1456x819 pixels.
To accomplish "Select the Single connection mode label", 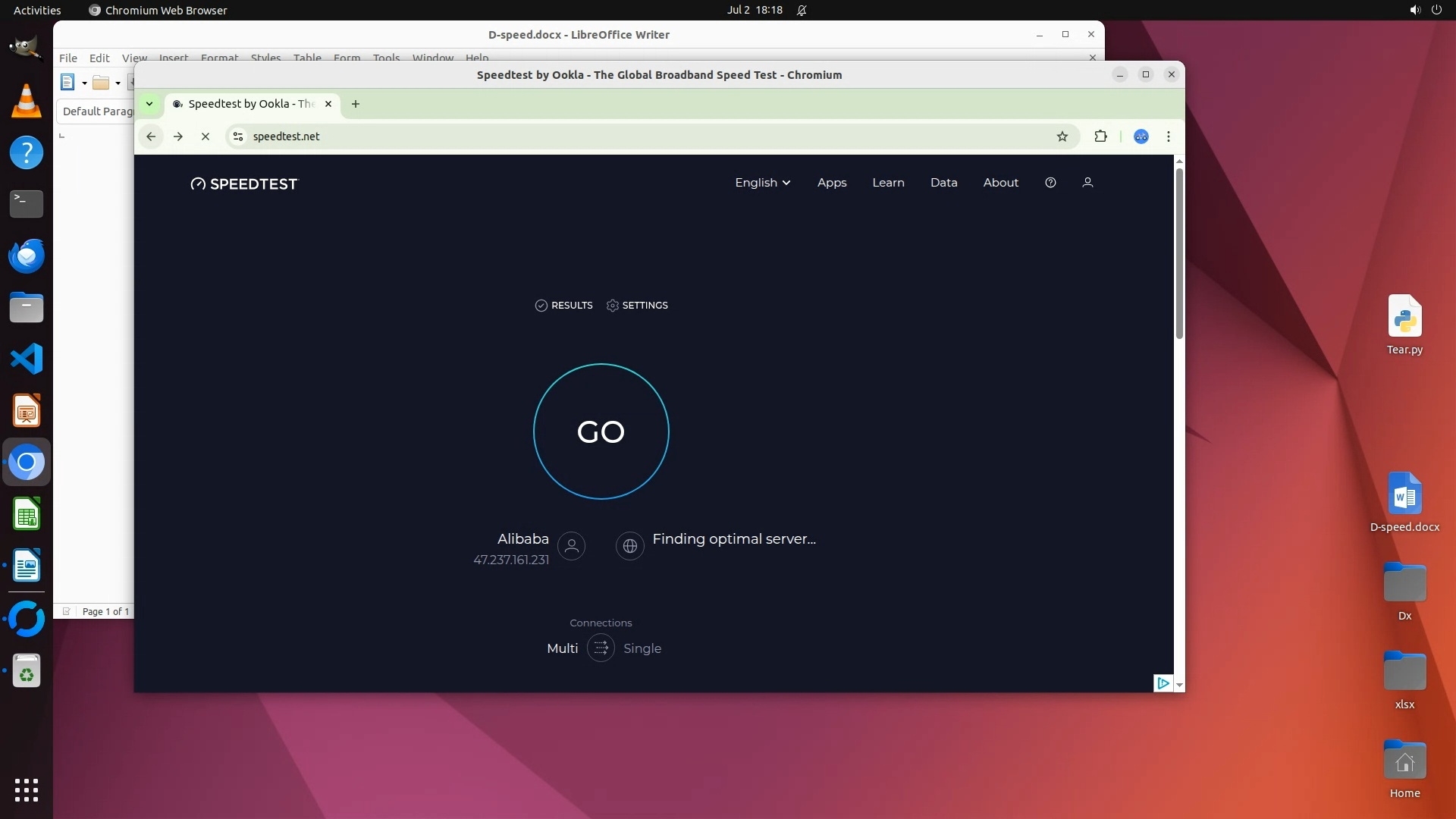I will (642, 648).
